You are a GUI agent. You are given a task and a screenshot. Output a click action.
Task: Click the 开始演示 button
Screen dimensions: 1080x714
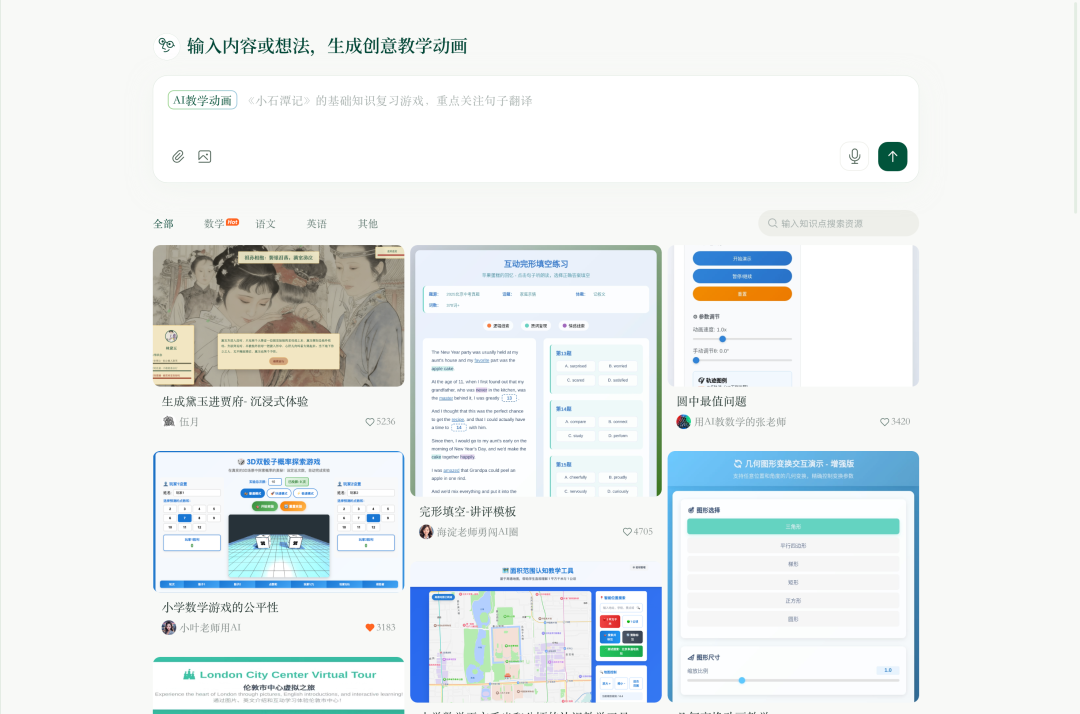click(x=742, y=258)
